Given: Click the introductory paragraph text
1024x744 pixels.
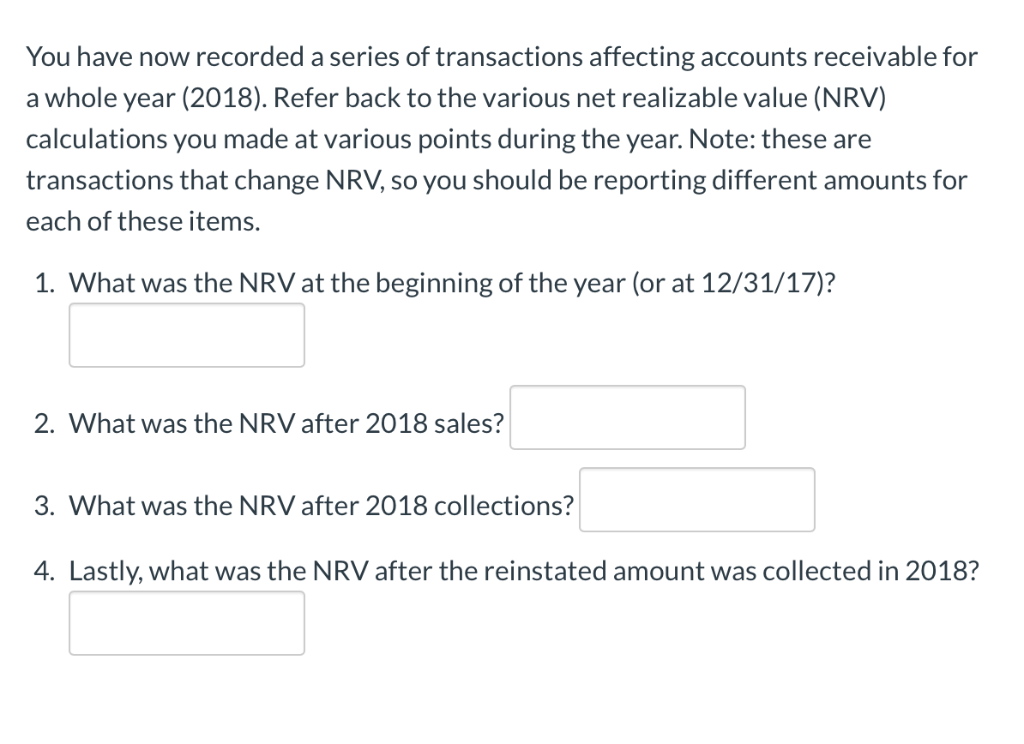Looking at the screenshot, I should pos(500,140).
